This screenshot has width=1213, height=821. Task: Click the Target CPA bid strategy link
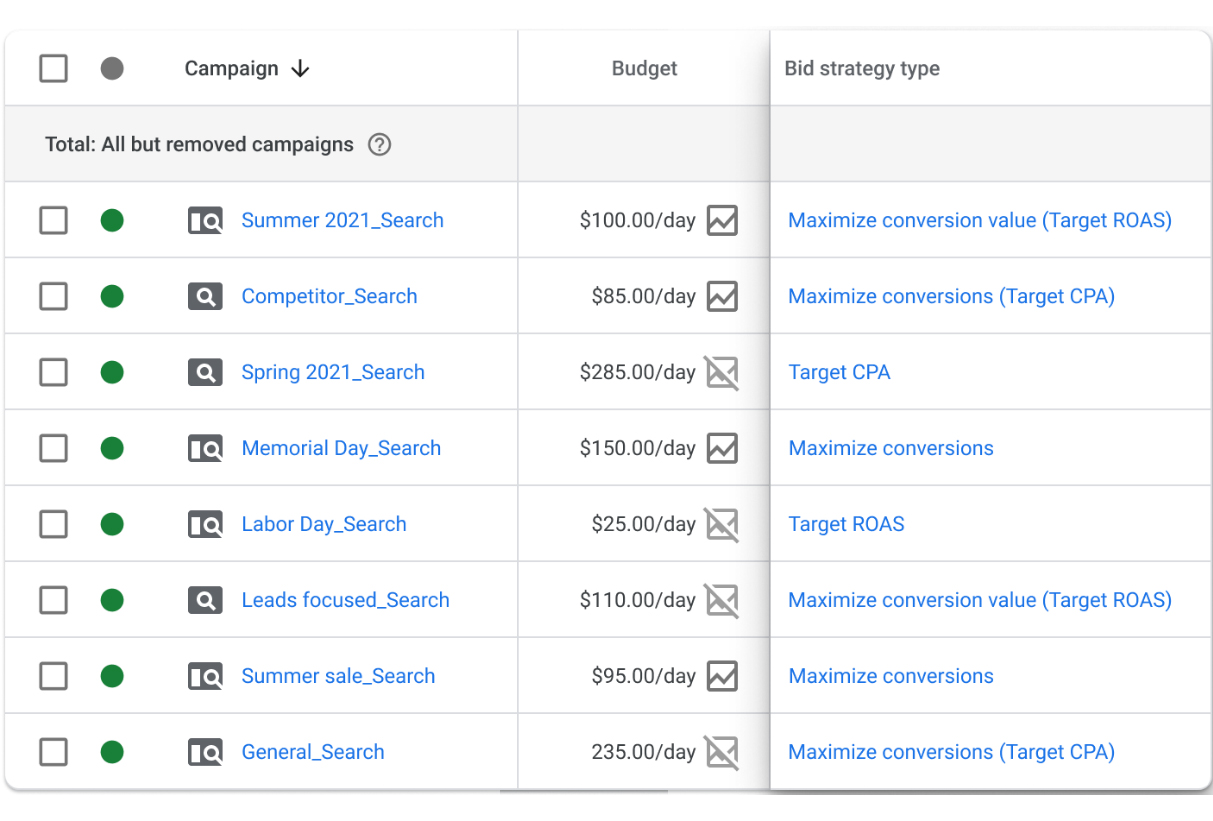coord(839,372)
